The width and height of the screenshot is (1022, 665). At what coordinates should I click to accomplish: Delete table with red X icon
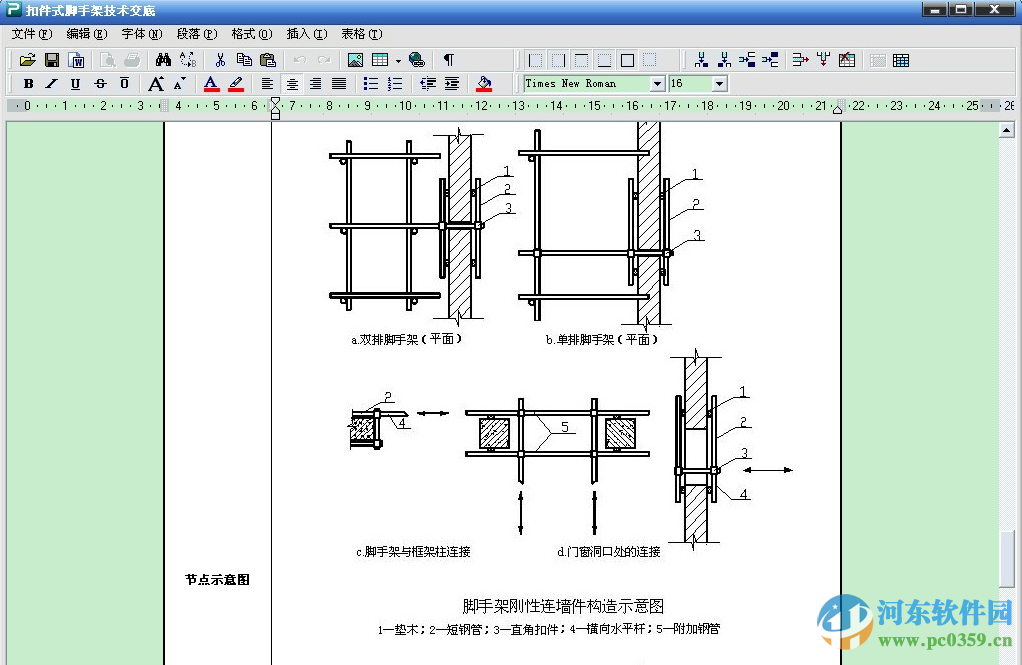[x=847, y=60]
